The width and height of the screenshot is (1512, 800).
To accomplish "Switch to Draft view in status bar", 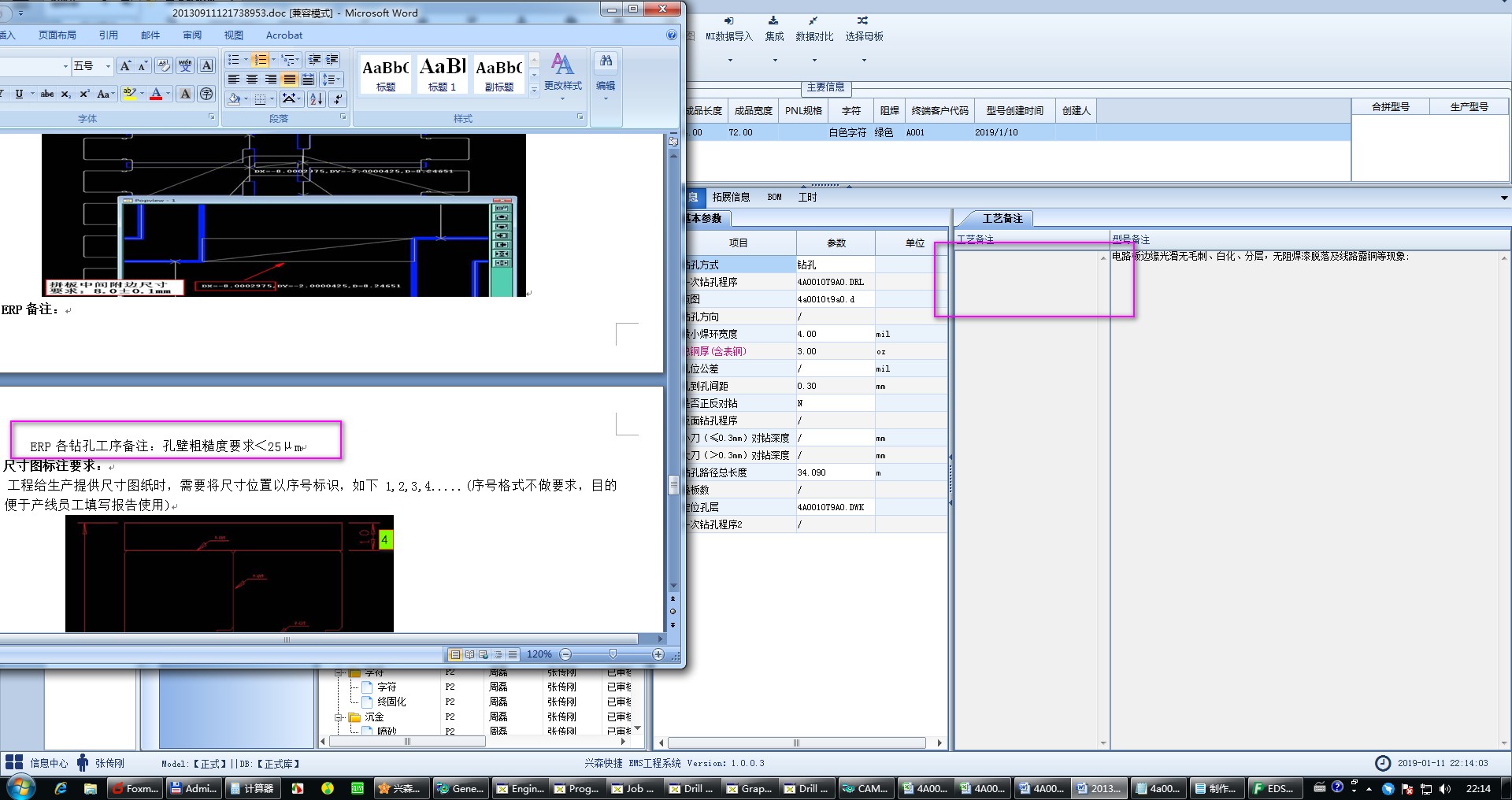I will pyautogui.click(x=513, y=654).
